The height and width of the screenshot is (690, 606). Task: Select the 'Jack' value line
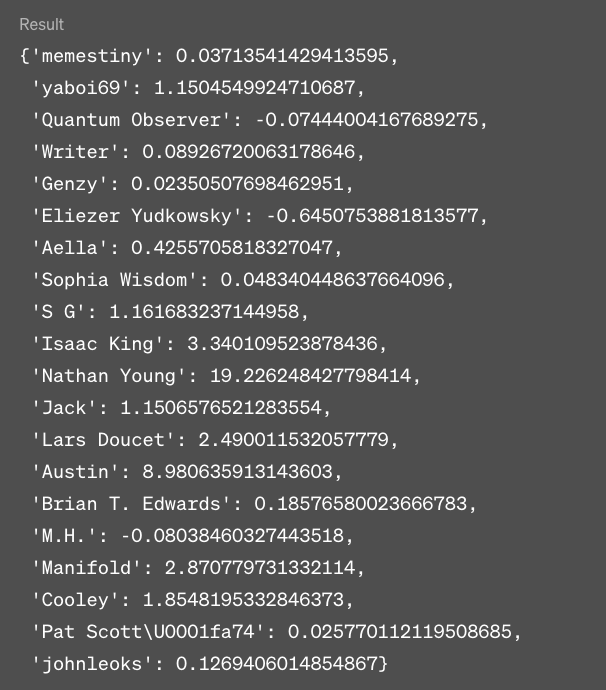(x=181, y=408)
